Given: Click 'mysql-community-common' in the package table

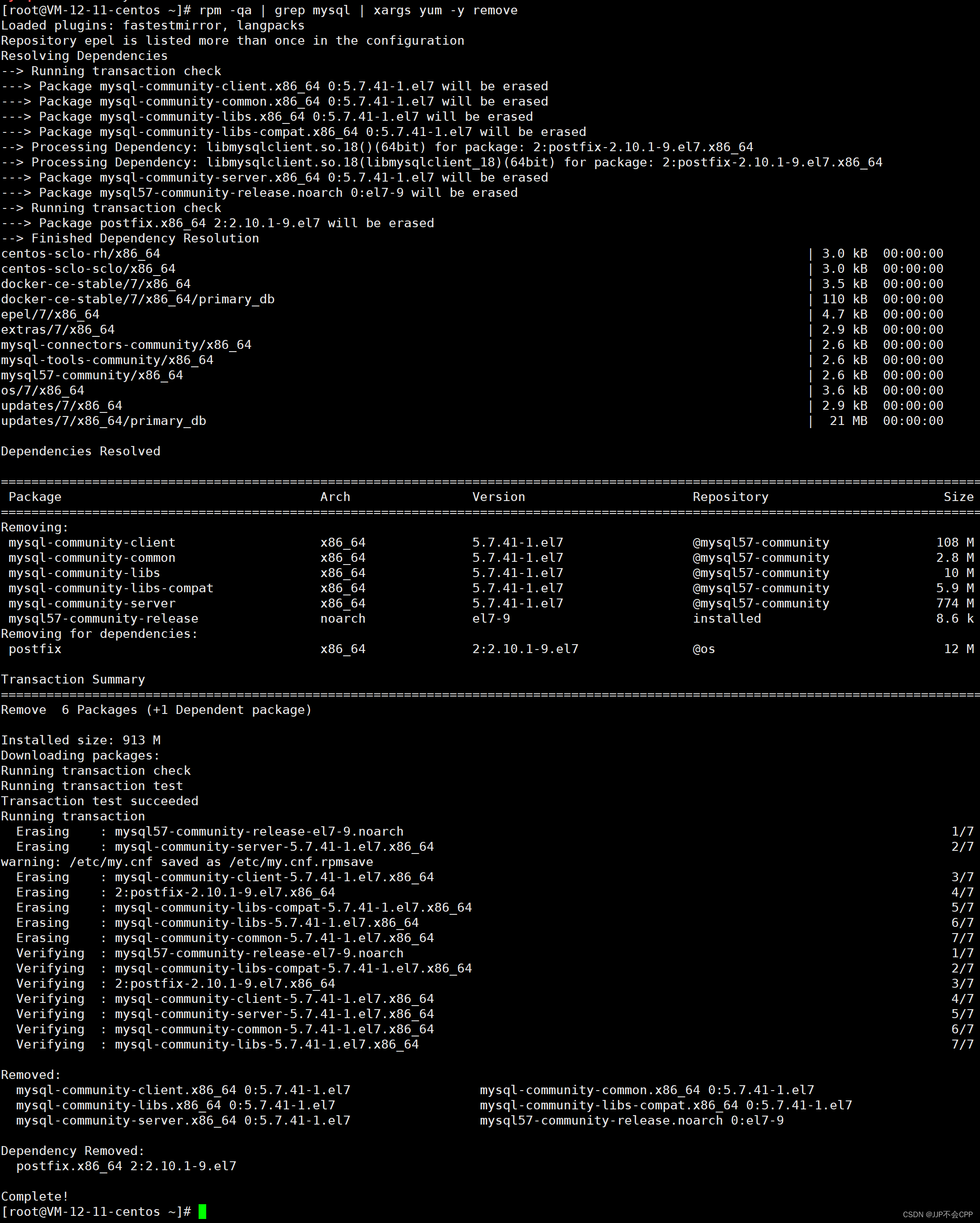Looking at the screenshot, I should point(92,558).
